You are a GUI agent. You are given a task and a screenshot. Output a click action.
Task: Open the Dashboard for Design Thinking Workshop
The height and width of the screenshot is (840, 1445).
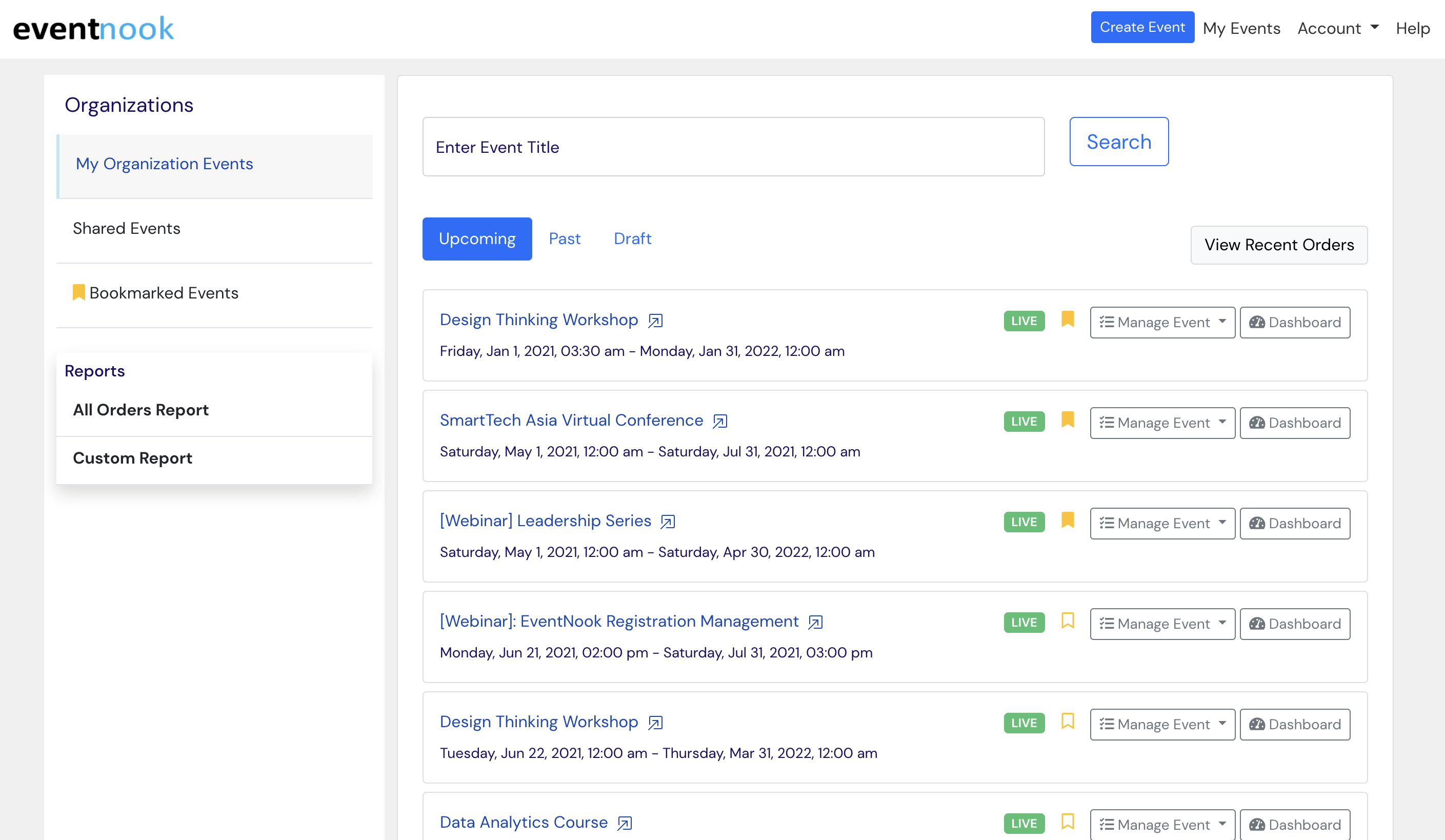click(1295, 322)
